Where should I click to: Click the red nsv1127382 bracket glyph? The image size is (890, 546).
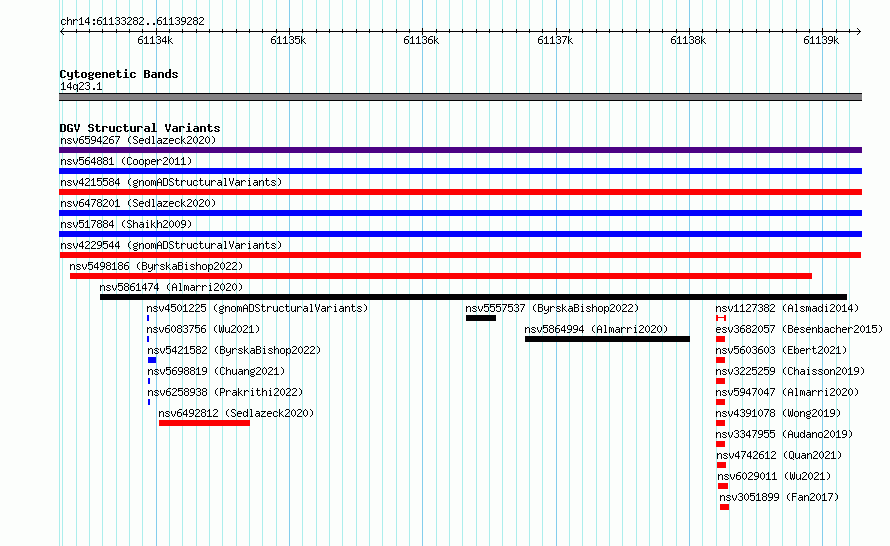pos(721,318)
